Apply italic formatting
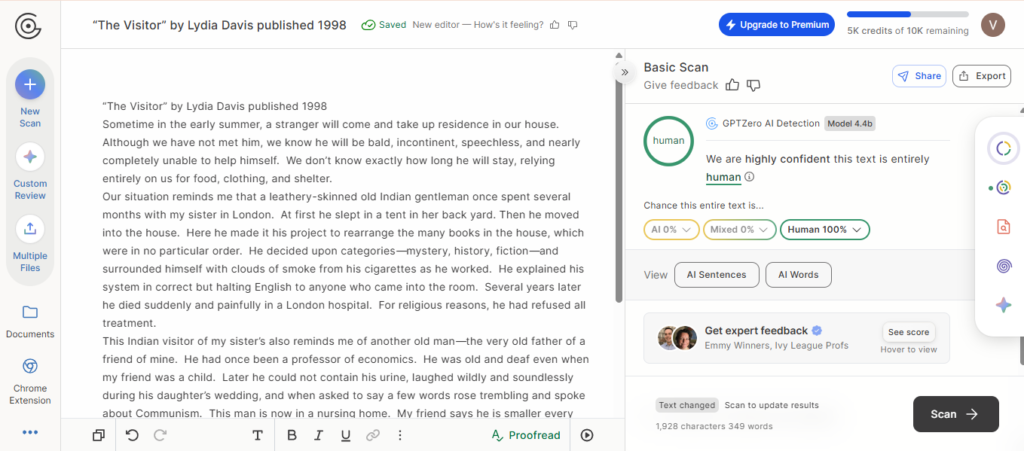Viewport: 1024px width, 451px height. click(319, 435)
